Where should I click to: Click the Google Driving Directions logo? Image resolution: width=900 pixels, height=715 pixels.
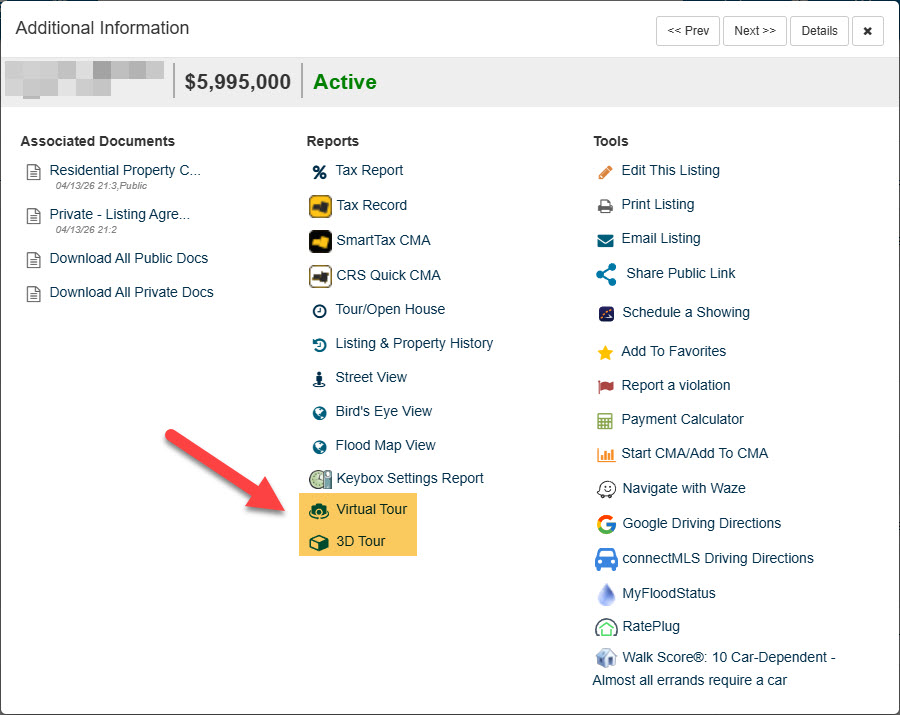pyautogui.click(x=606, y=524)
